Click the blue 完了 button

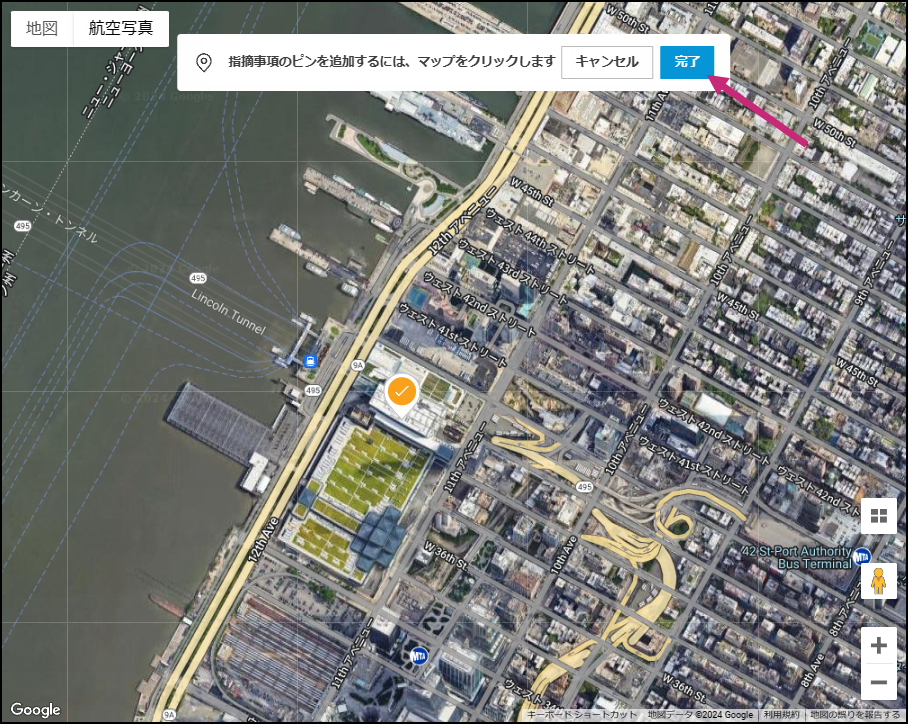pos(687,62)
